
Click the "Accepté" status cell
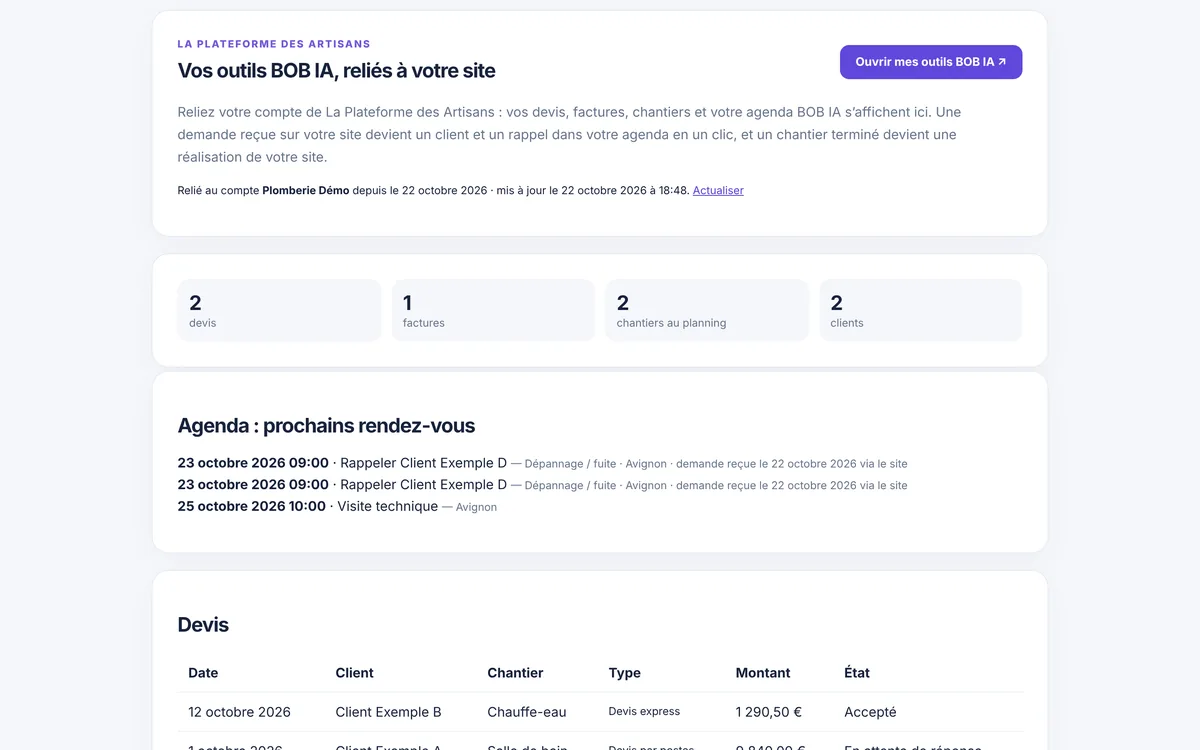pyautogui.click(x=870, y=712)
